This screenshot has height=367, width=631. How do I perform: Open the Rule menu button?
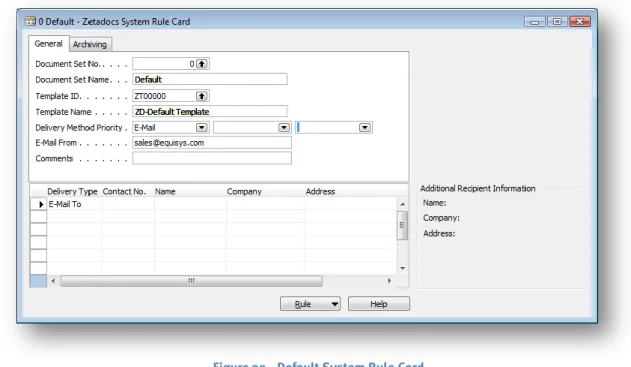pyautogui.click(x=310, y=304)
